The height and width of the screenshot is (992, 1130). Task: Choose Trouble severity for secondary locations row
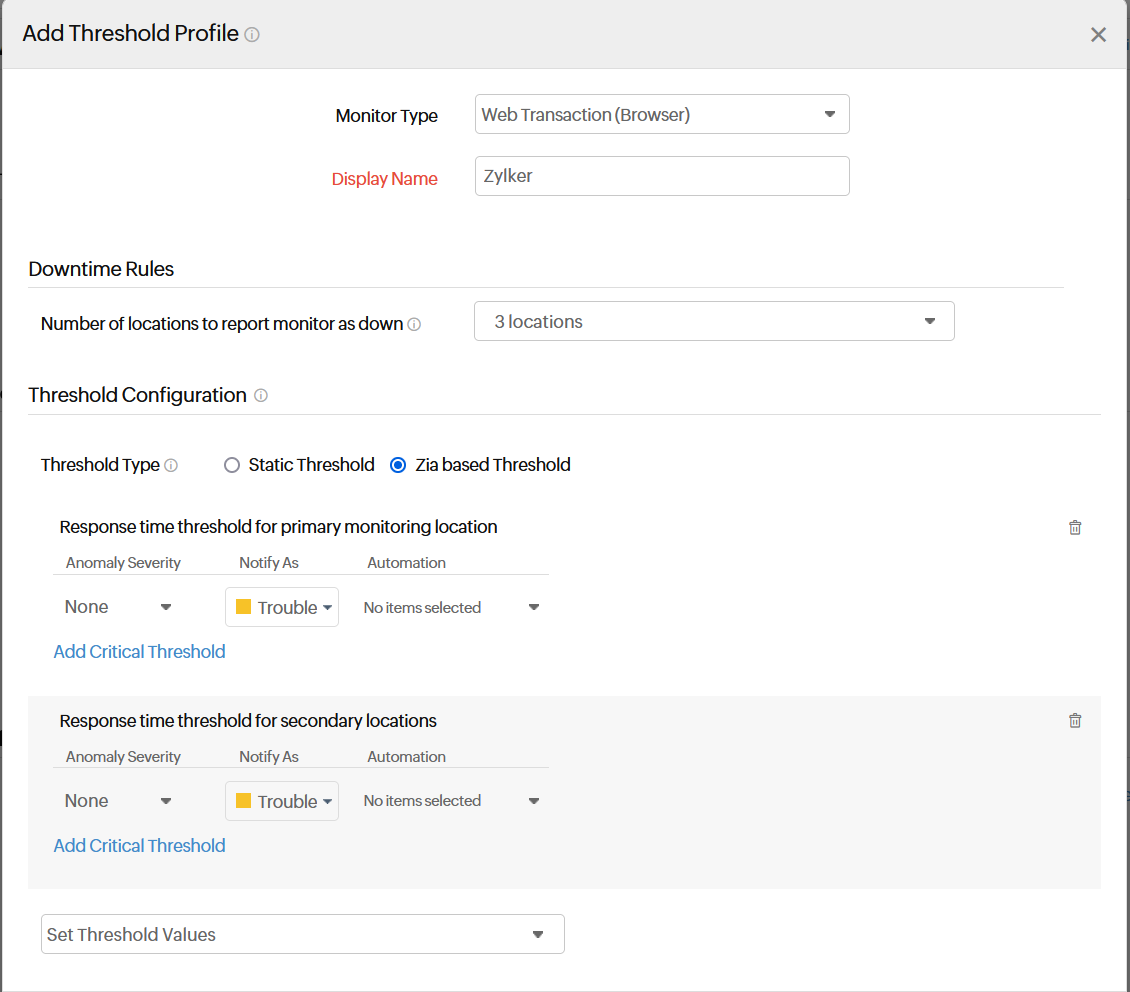pos(282,800)
